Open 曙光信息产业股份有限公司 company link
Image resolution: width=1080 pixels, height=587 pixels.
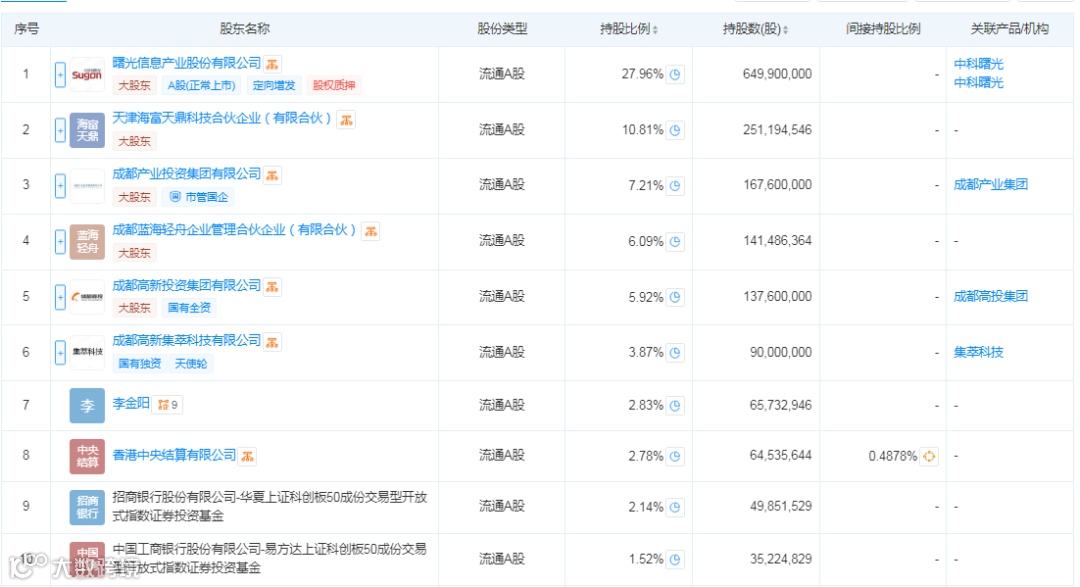tap(187, 63)
